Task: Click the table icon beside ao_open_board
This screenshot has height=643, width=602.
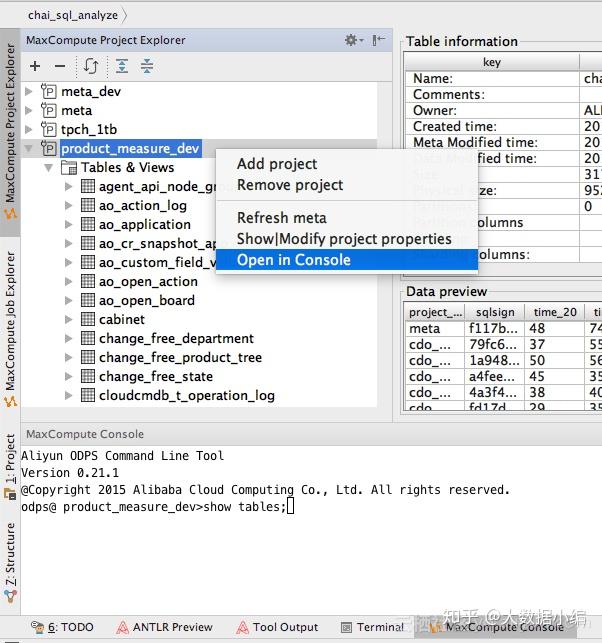Action: pyautogui.click(x=87, y=300)
